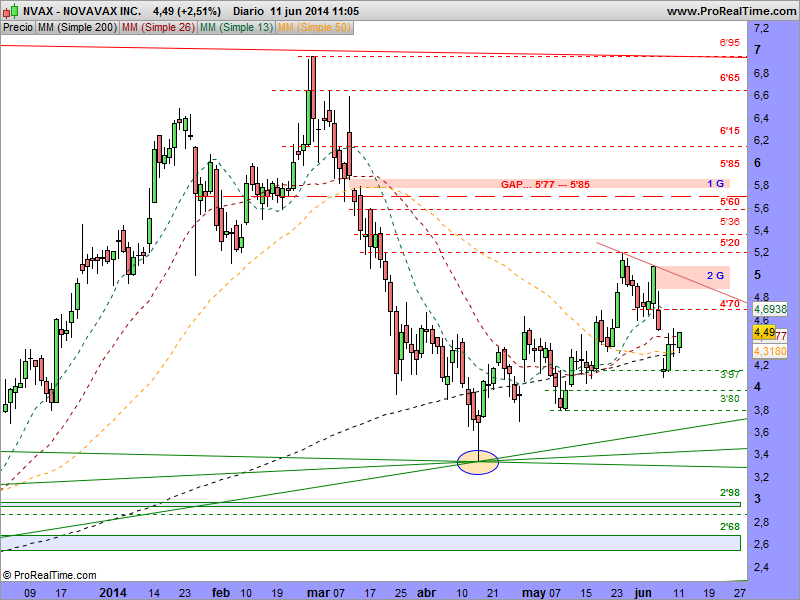Click the 25 date label on time axis
Screen dimensions: 800x600
[401, 593]
